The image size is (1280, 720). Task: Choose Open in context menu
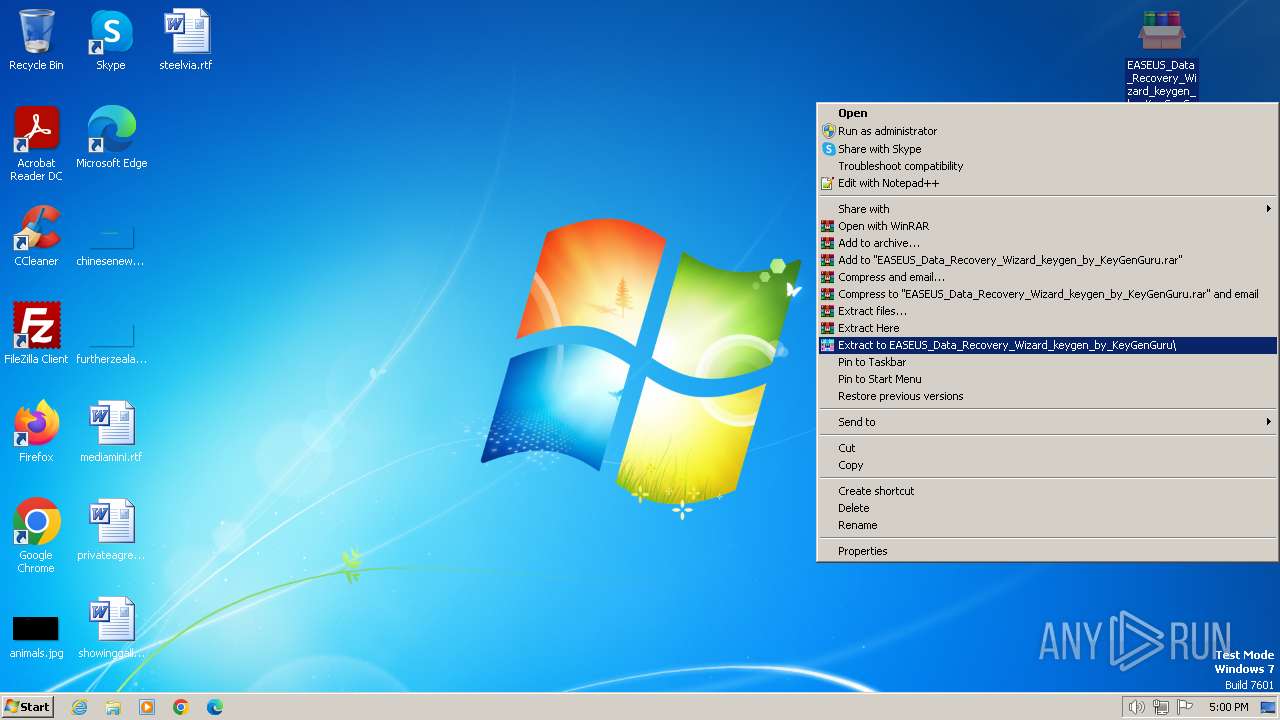(1048, 113)
